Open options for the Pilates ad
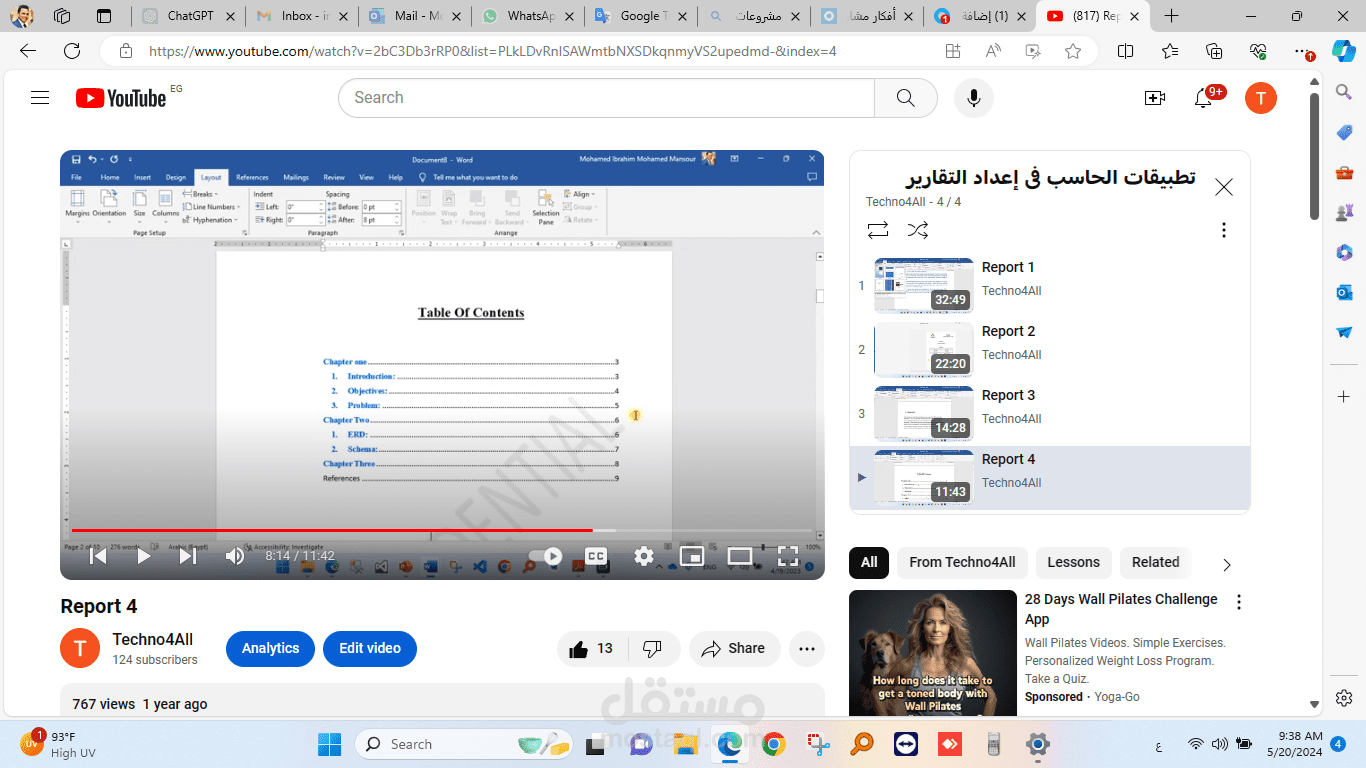The width and height of the screenshot is (1366, 768). 1239,602
